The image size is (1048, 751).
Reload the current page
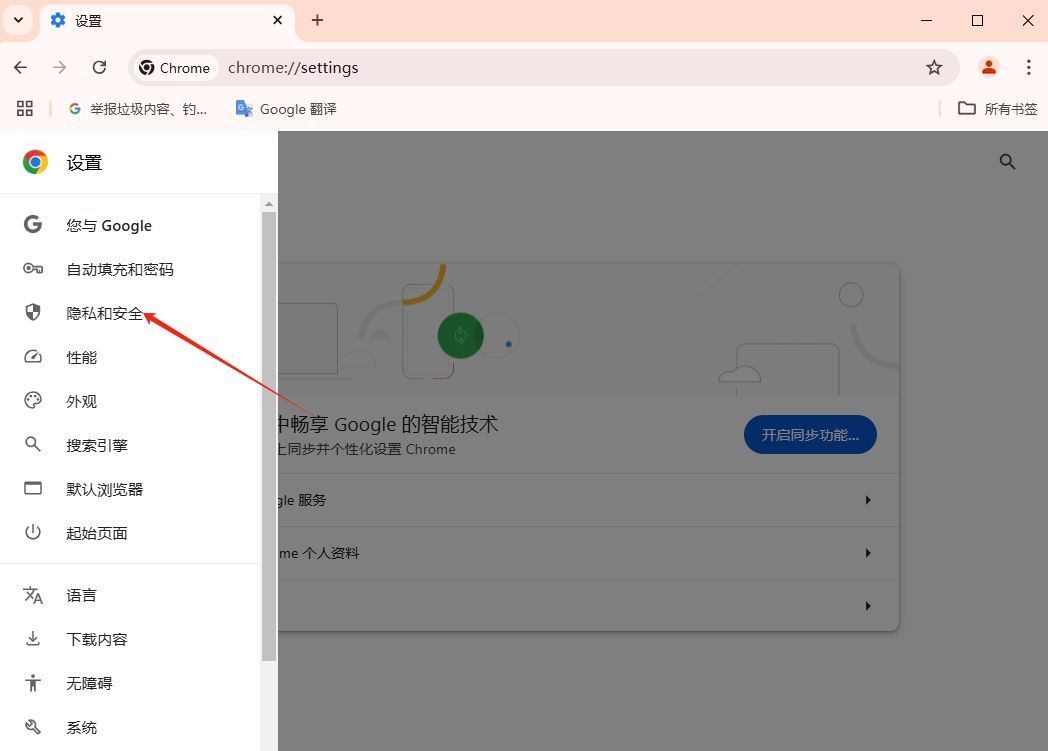point(99,67)
